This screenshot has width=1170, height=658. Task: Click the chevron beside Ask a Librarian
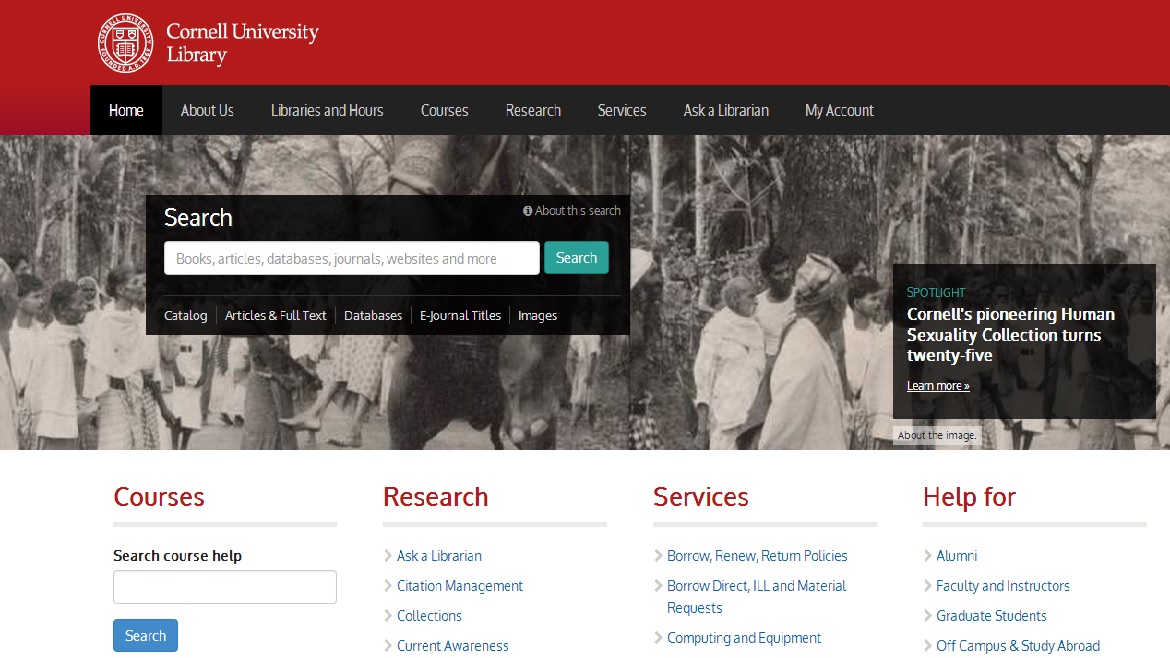(387, 555)
